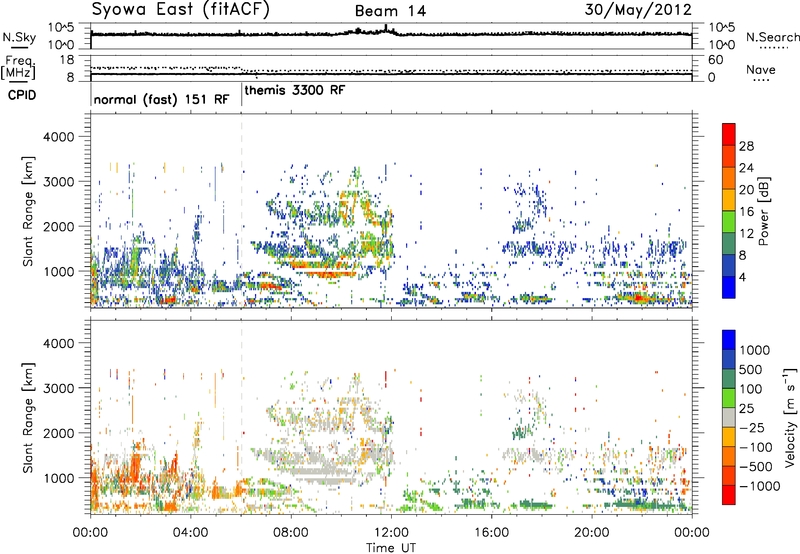Click the '20:00' time axis label

point(592,533)
